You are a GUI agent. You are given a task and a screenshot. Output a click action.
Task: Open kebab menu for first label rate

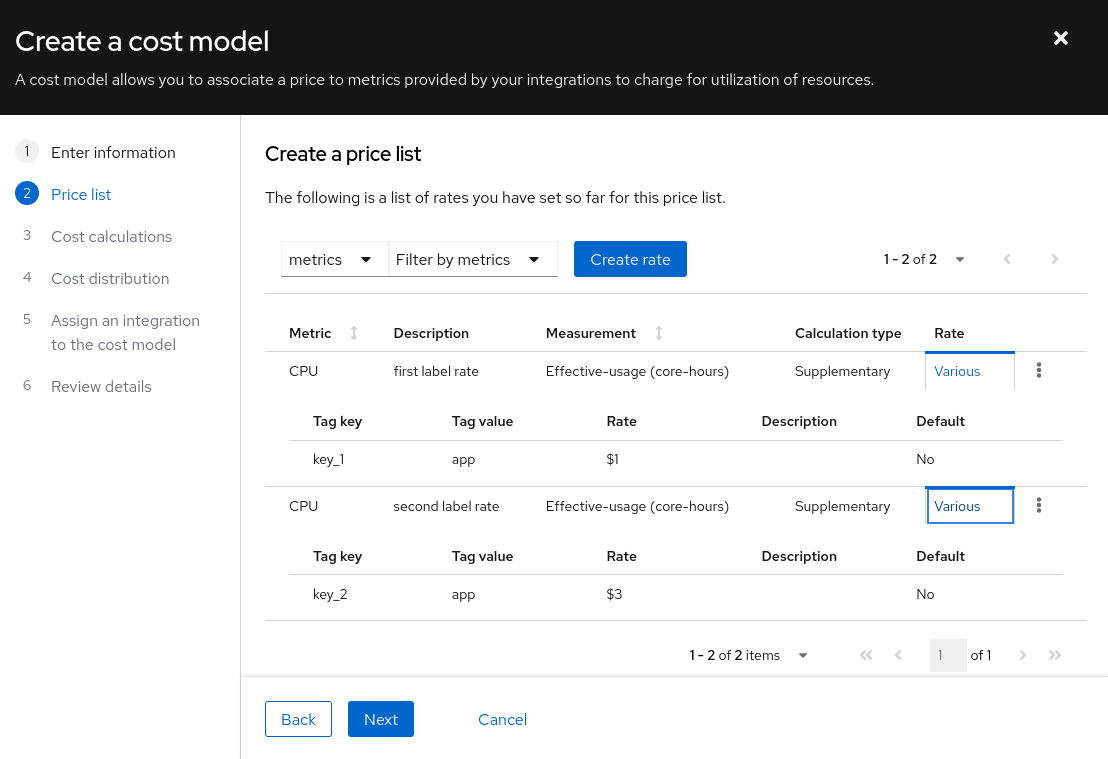pos(1039,371)
